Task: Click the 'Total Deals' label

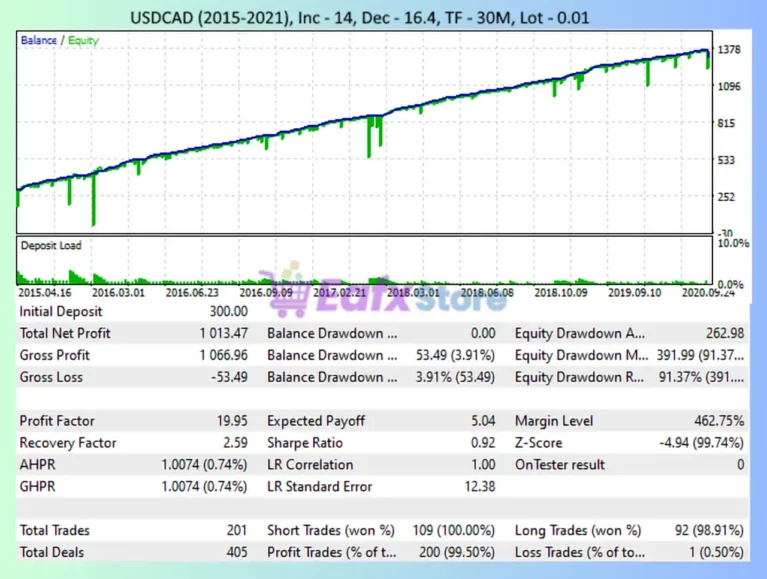Action: coord(51,553)
